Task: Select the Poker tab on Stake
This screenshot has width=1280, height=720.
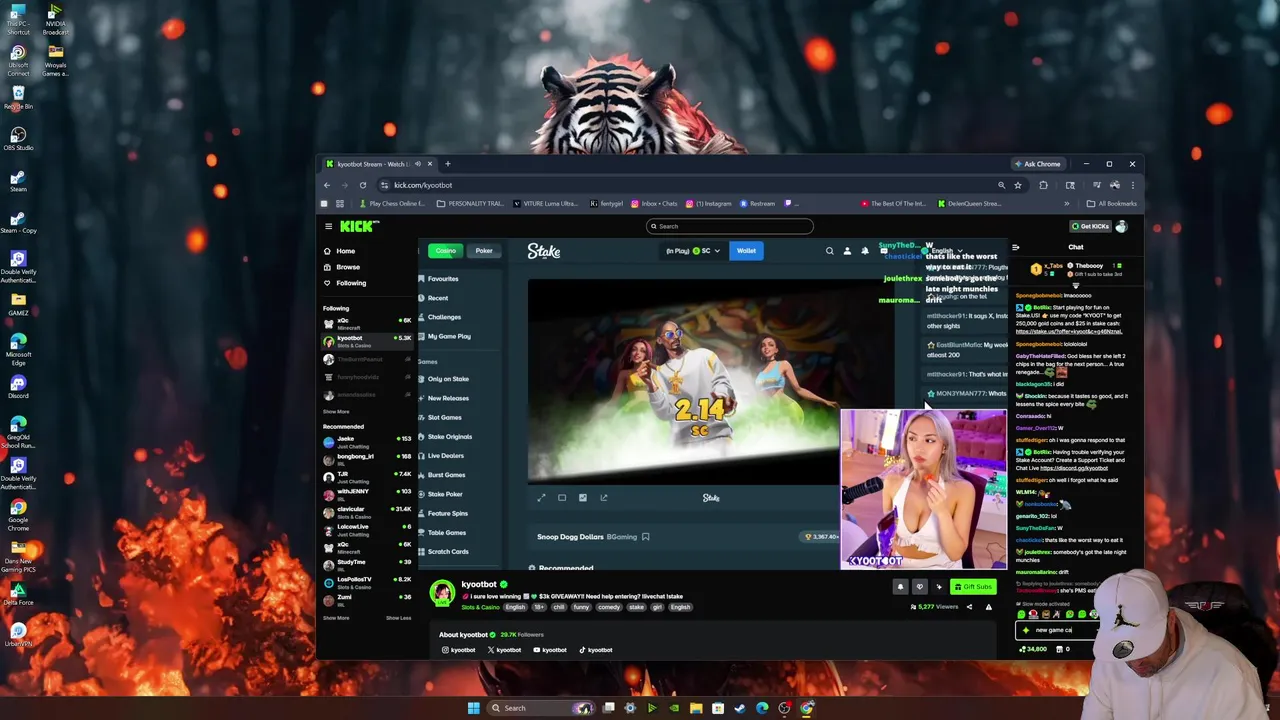Action: [484, 251]
